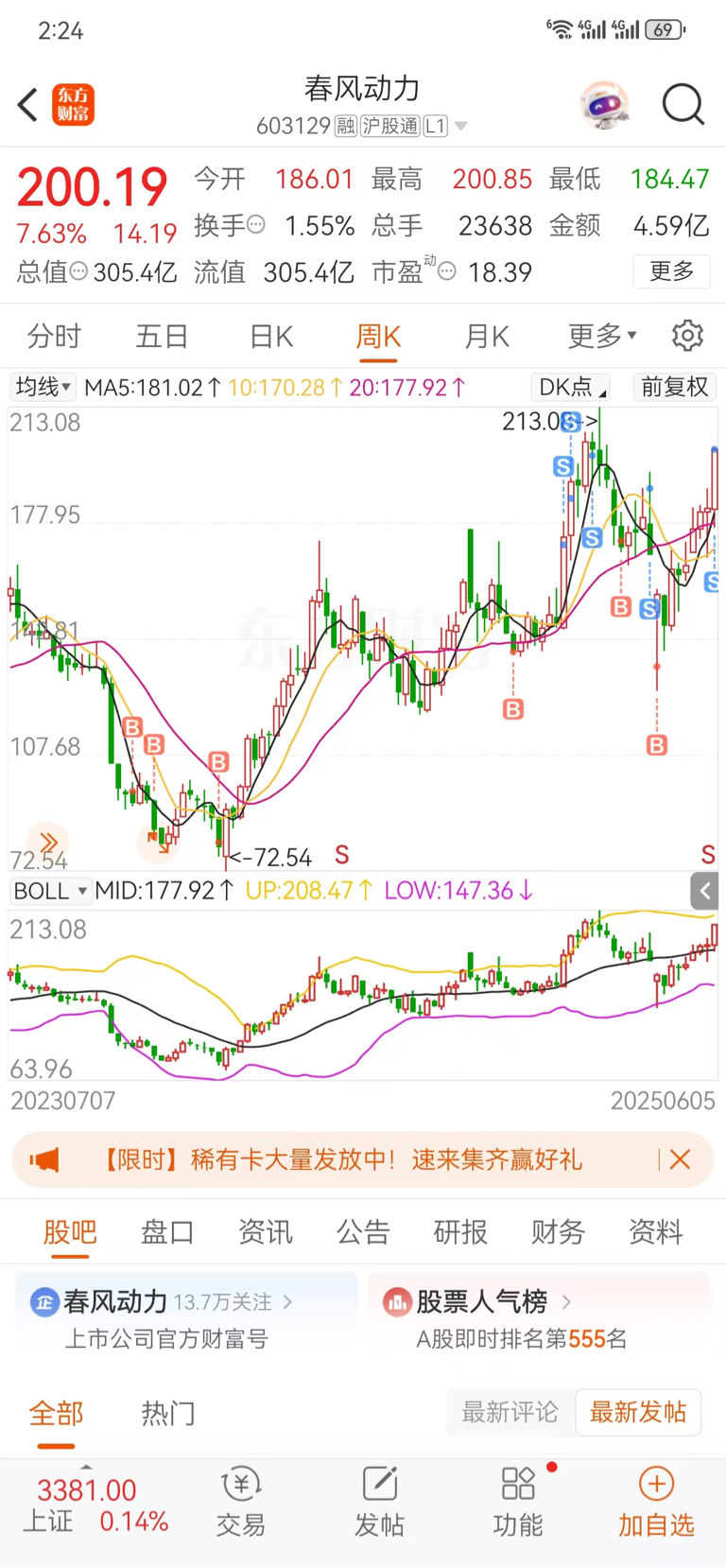Sort by 最新评论
726x1568 pixels.
tap(510, 1413)
